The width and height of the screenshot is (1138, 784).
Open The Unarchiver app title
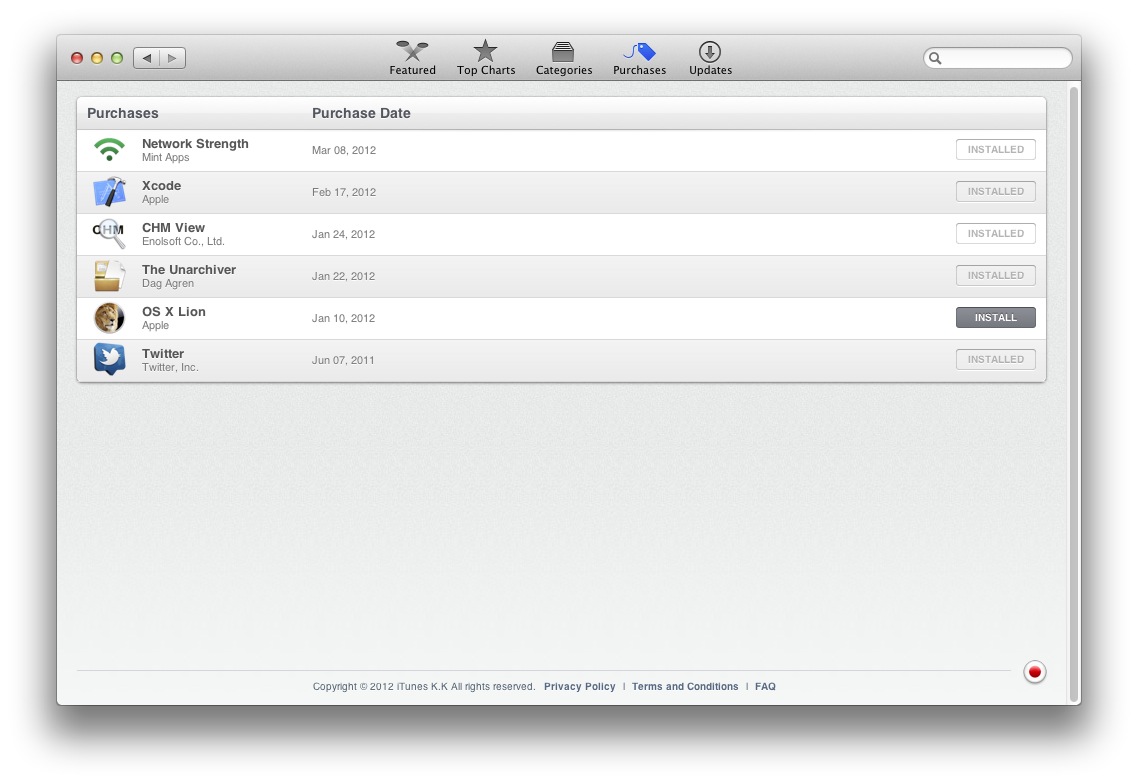point(189,270)
